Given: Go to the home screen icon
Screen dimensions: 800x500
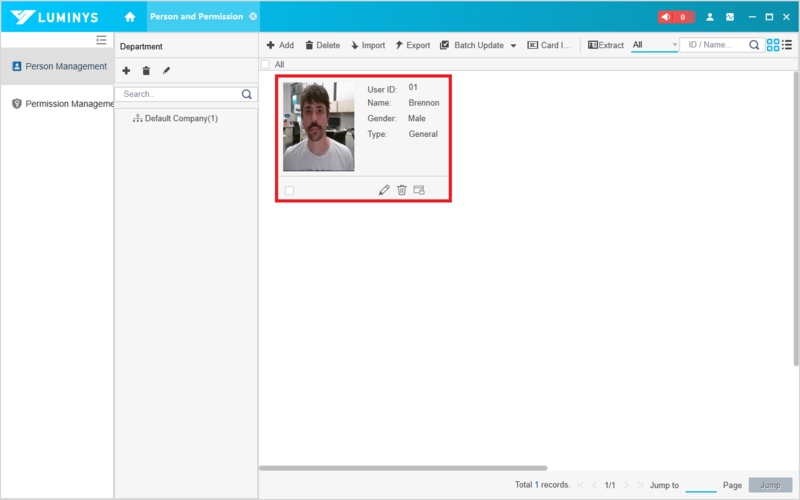Looking at the screenshot, I should (130, 17).
